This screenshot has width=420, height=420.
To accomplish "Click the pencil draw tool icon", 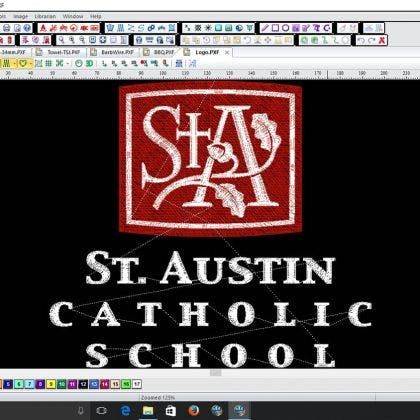I will point(265,28).
